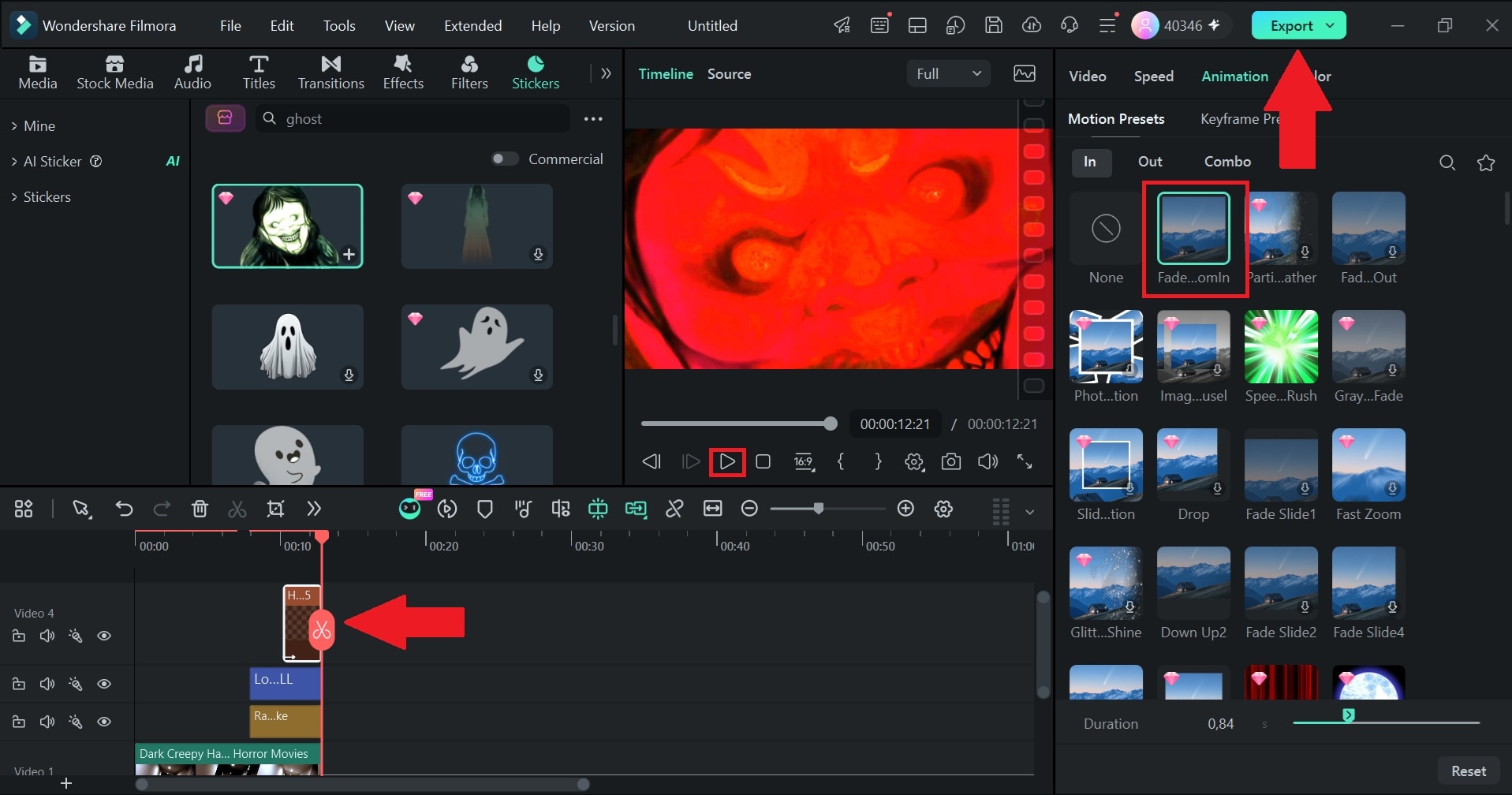
Task: Open the Stickers library tab
Action: point(536,73)
